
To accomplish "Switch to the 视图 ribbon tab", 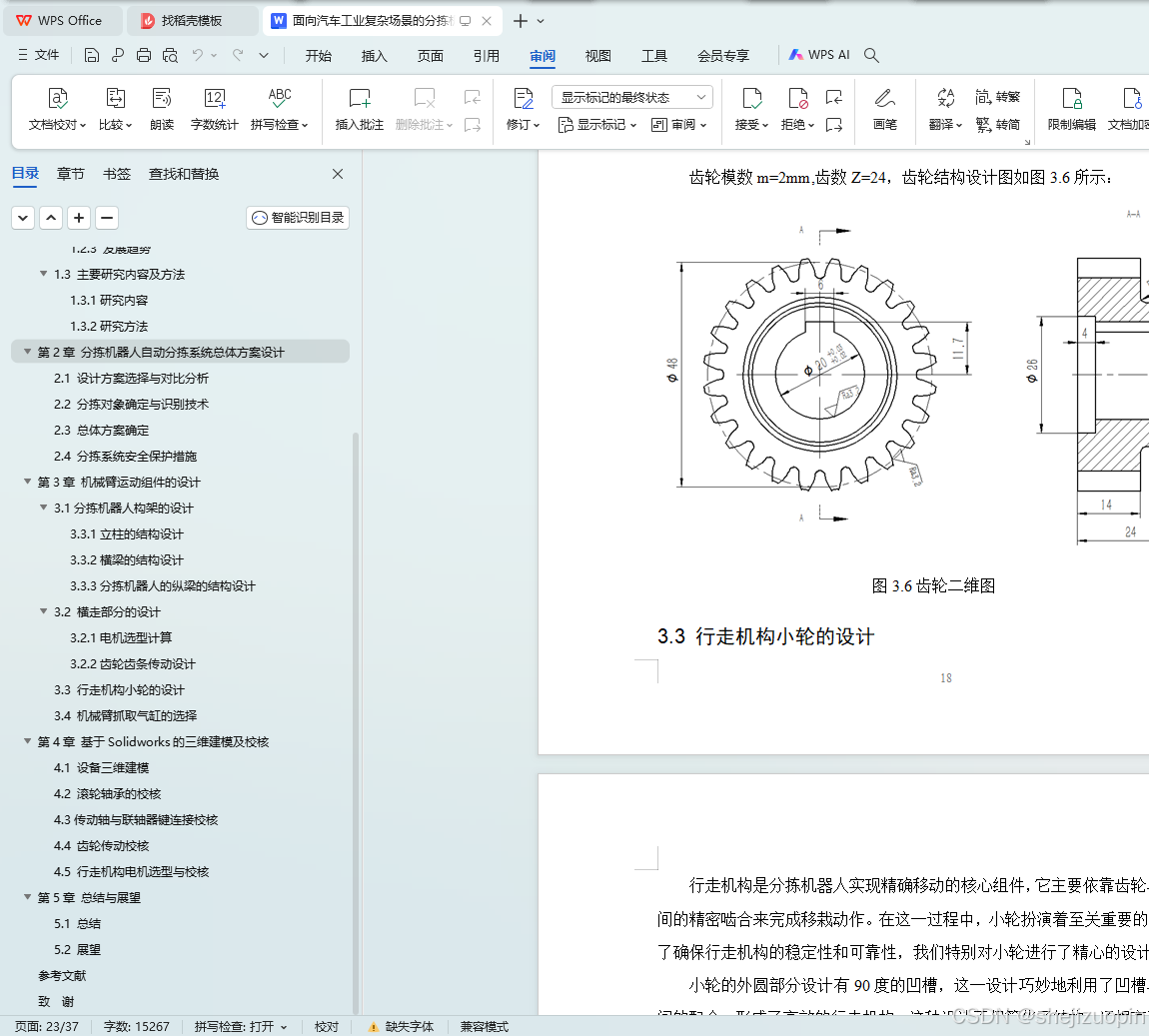I will [x=597, y=56].
